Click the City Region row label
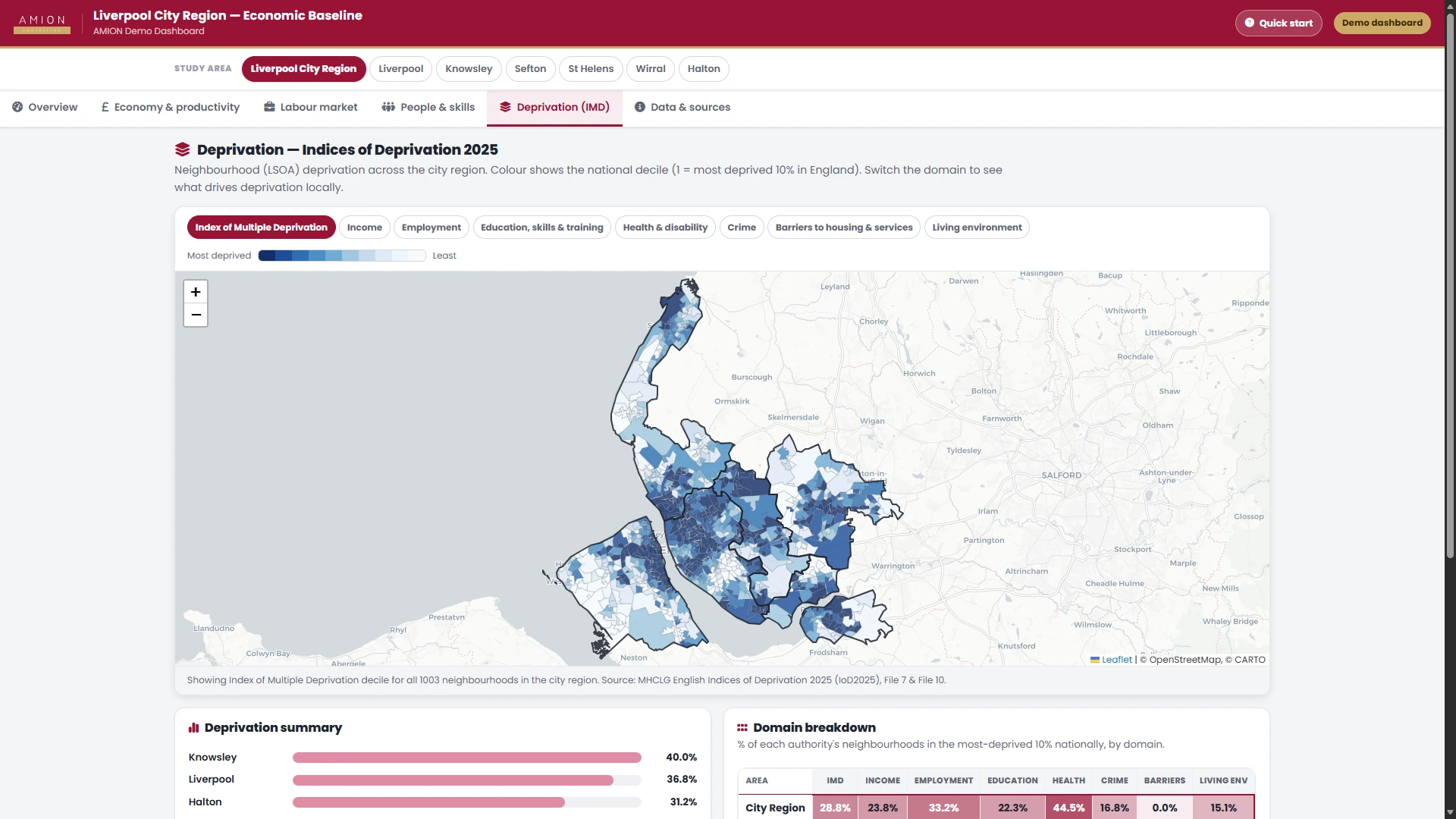This screenshot has width=1456, height=819. (775, 808)
